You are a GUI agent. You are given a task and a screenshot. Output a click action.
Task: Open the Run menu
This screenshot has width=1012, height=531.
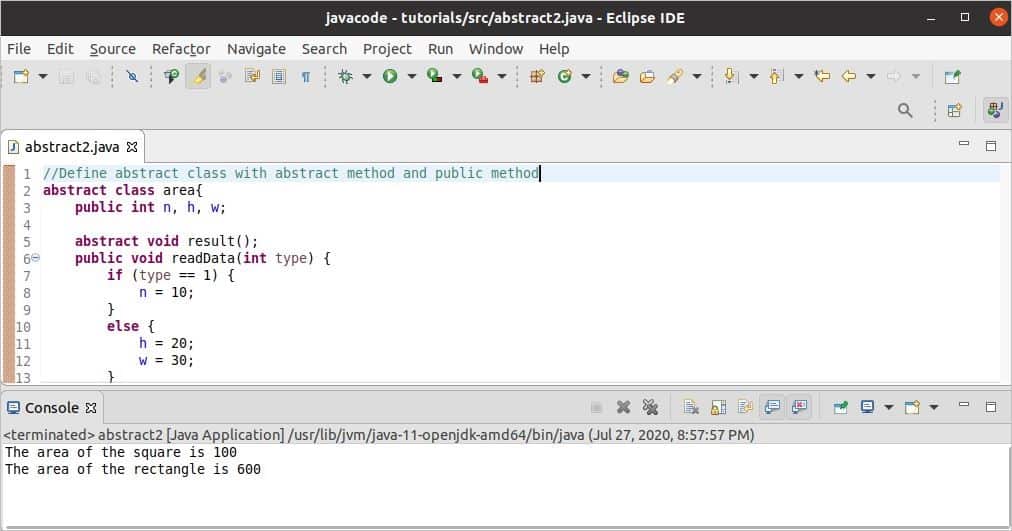(x=440, y=49)
